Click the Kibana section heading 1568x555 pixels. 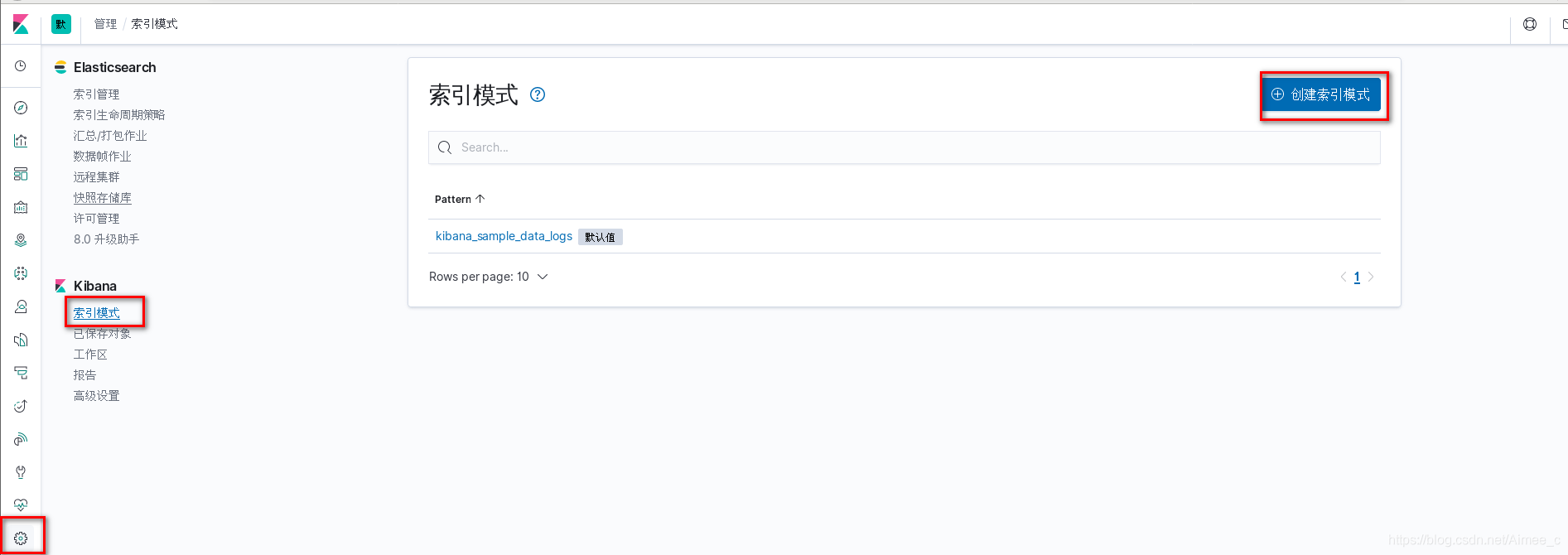coord(95,286)
